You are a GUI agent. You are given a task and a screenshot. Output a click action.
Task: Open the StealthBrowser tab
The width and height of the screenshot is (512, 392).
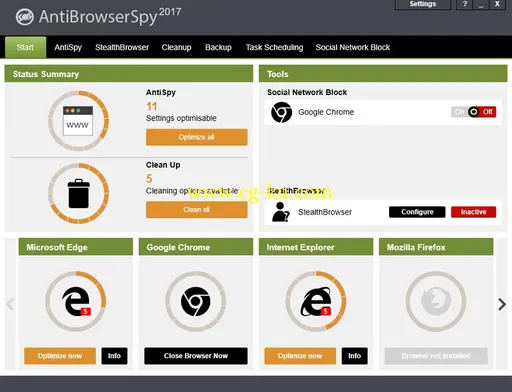122,47
